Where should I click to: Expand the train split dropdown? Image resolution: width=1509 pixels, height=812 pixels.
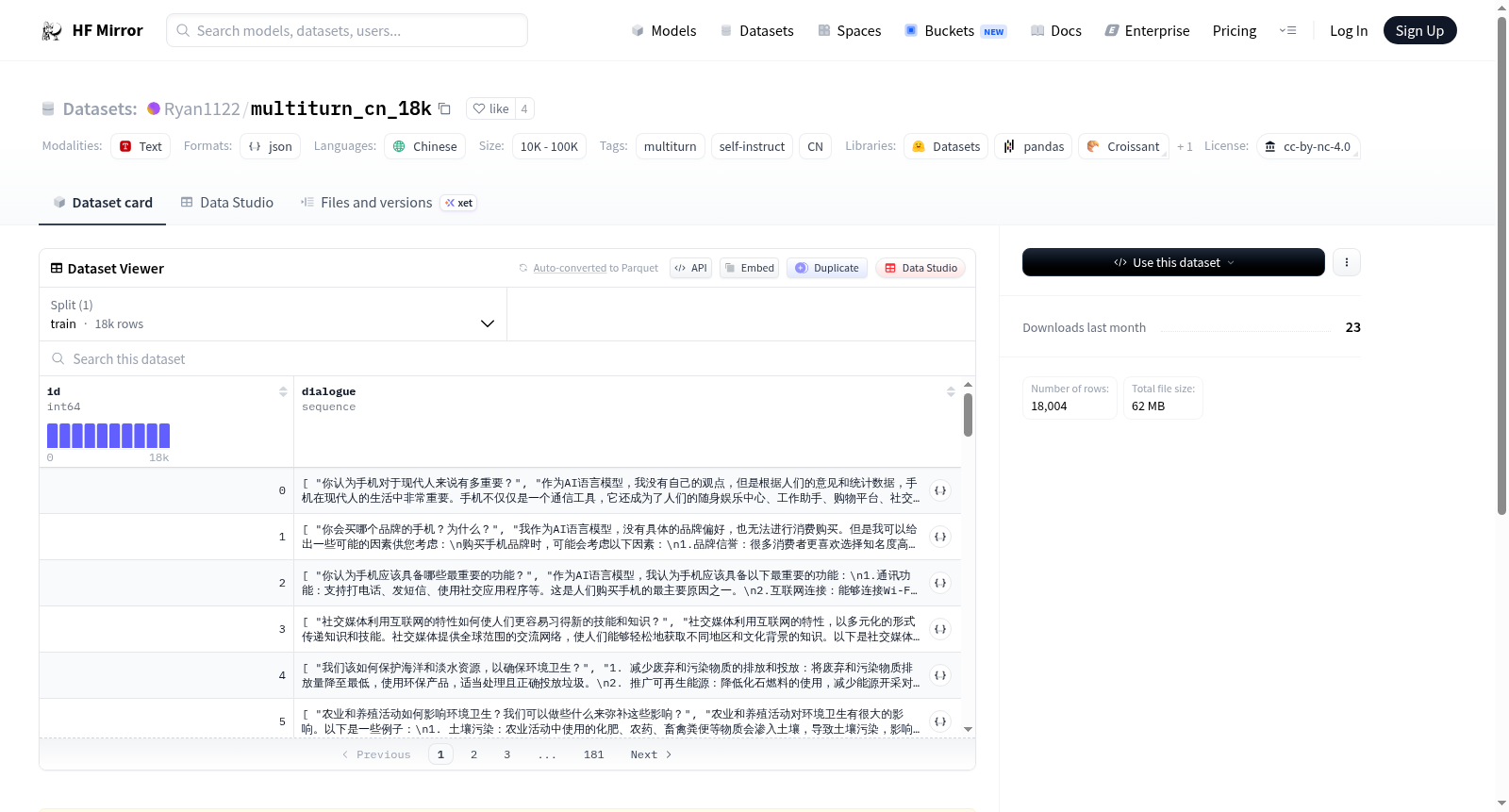coord(273,314)
